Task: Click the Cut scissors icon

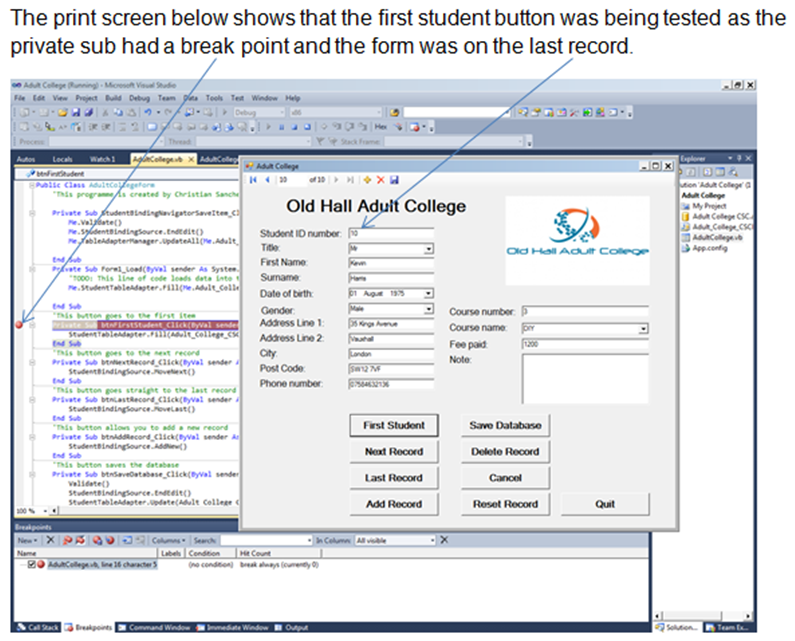Action: (x=105, y=112)
